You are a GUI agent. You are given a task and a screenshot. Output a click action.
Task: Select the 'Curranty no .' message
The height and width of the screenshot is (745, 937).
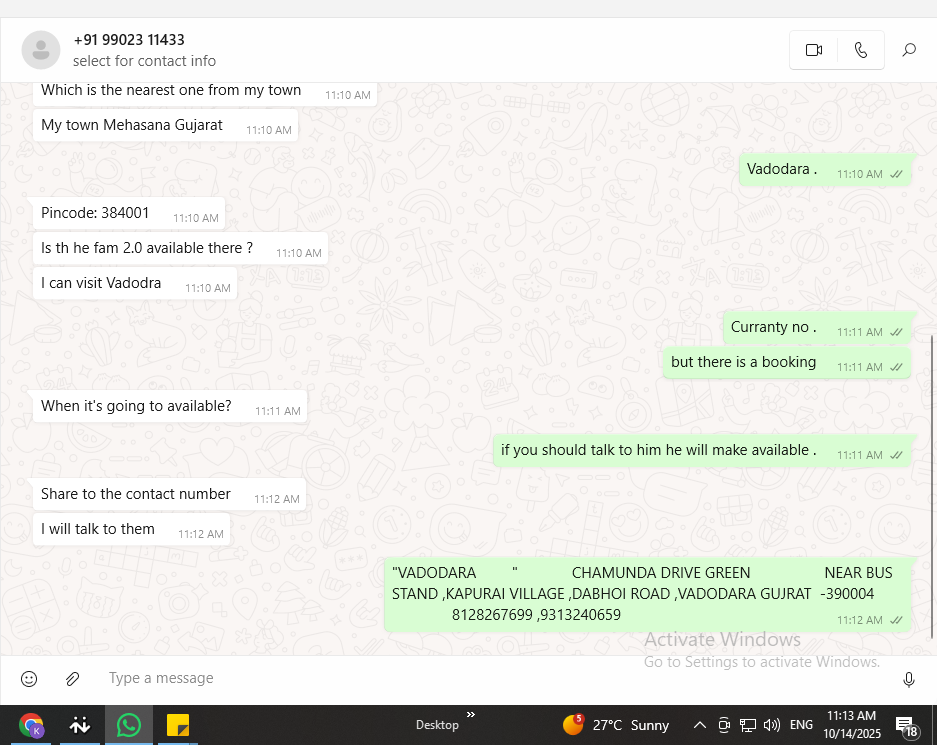pos(817,327)
